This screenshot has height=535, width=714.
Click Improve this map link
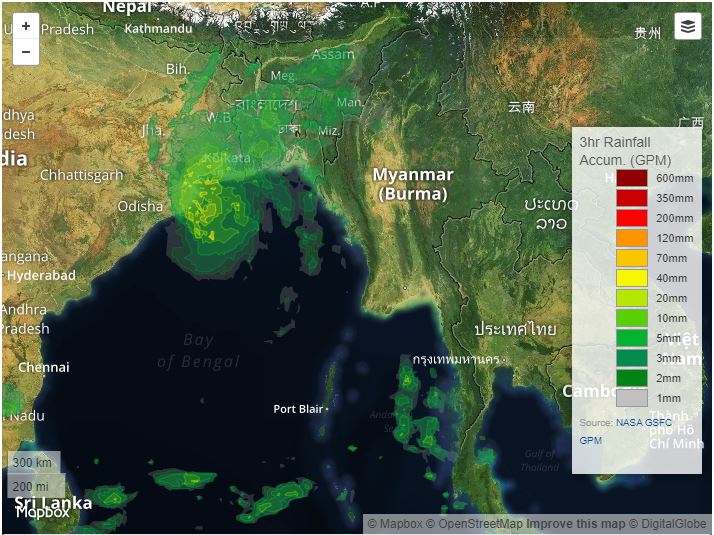click(x=578, y=524)
